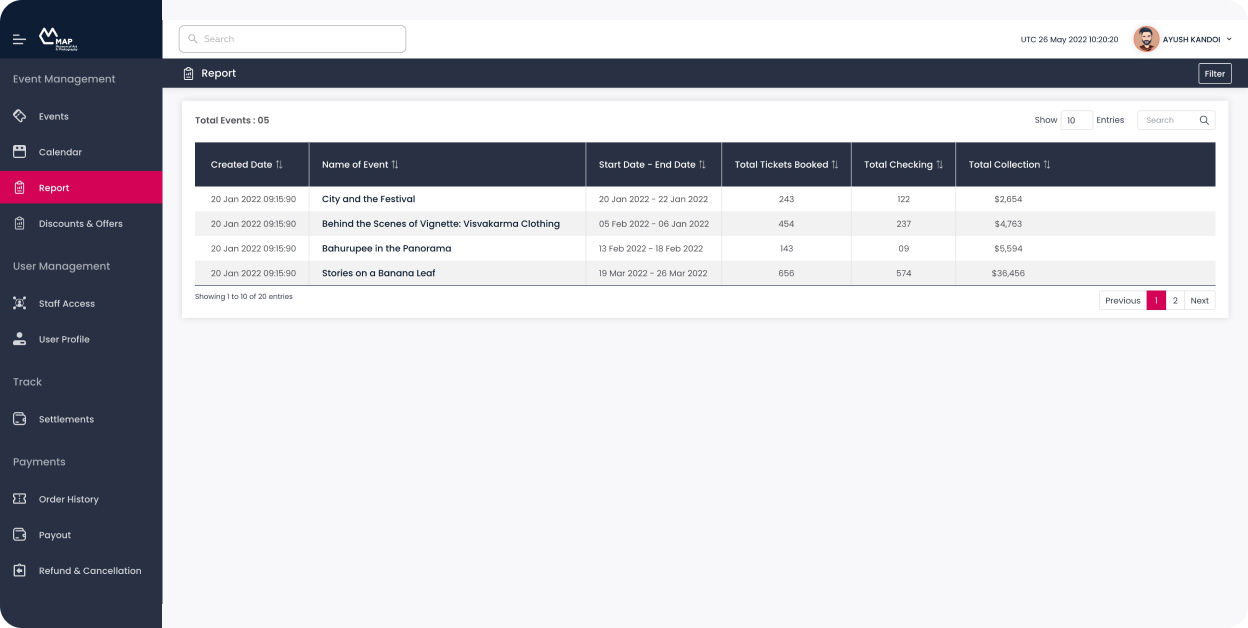Open the Payout menu item
Image resolution: width=1248 pixels, height=628 pixels.
pyautogui.click(x=55, y=535)
